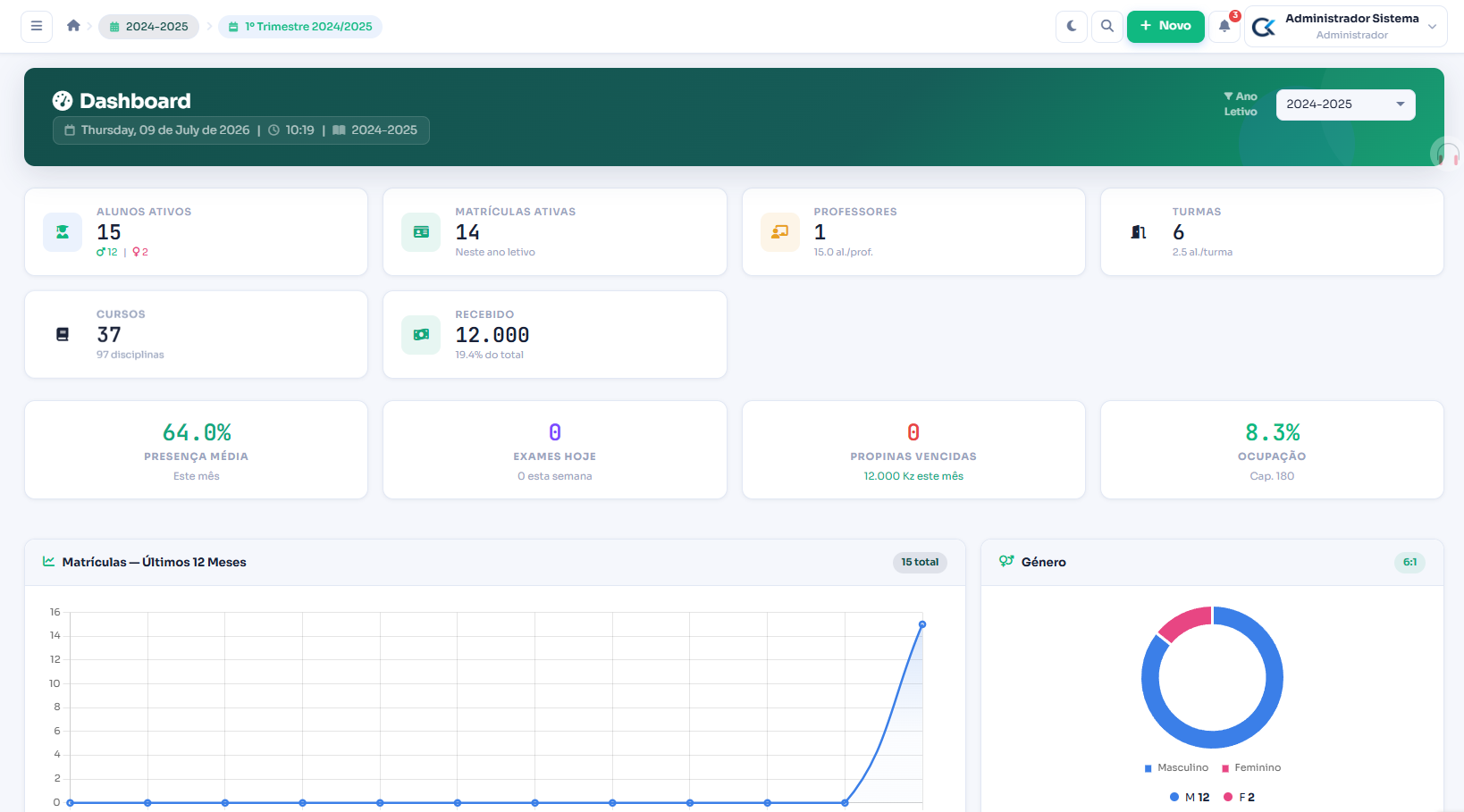Image resolution: width=1464 pixels, height=812 pixels.
Task: Select the 1º Trimestre 2024/2025 breadcrumb
Action: click(300, 27)
